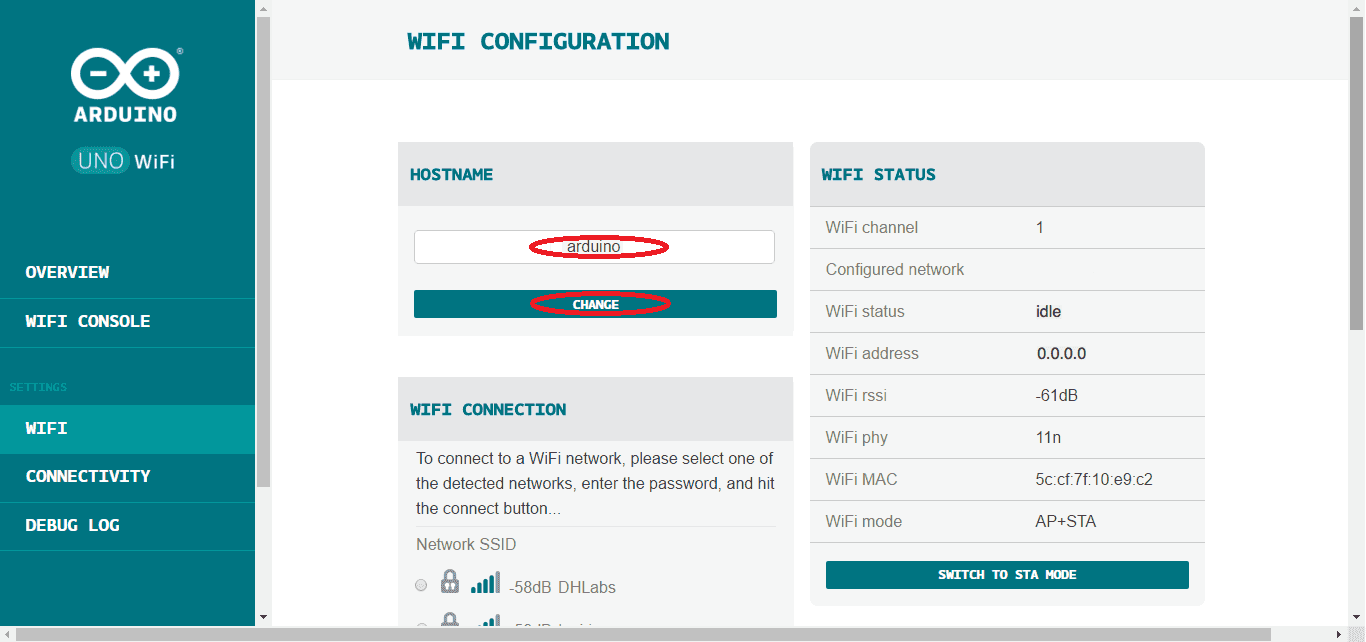Click the lock icon beside DHLabs
This screenshot has height=642, width=1366.
click(x=450, y=583)
